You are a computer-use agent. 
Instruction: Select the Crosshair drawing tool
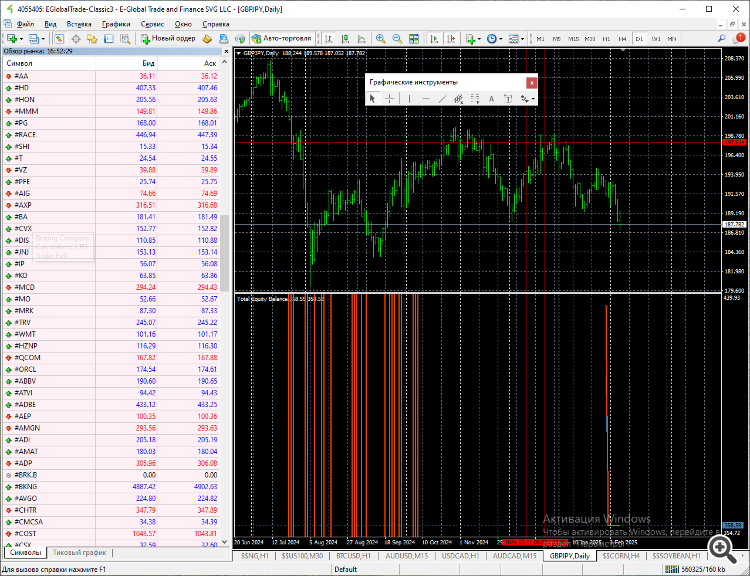pyautogui.click(x=390, y=99)
